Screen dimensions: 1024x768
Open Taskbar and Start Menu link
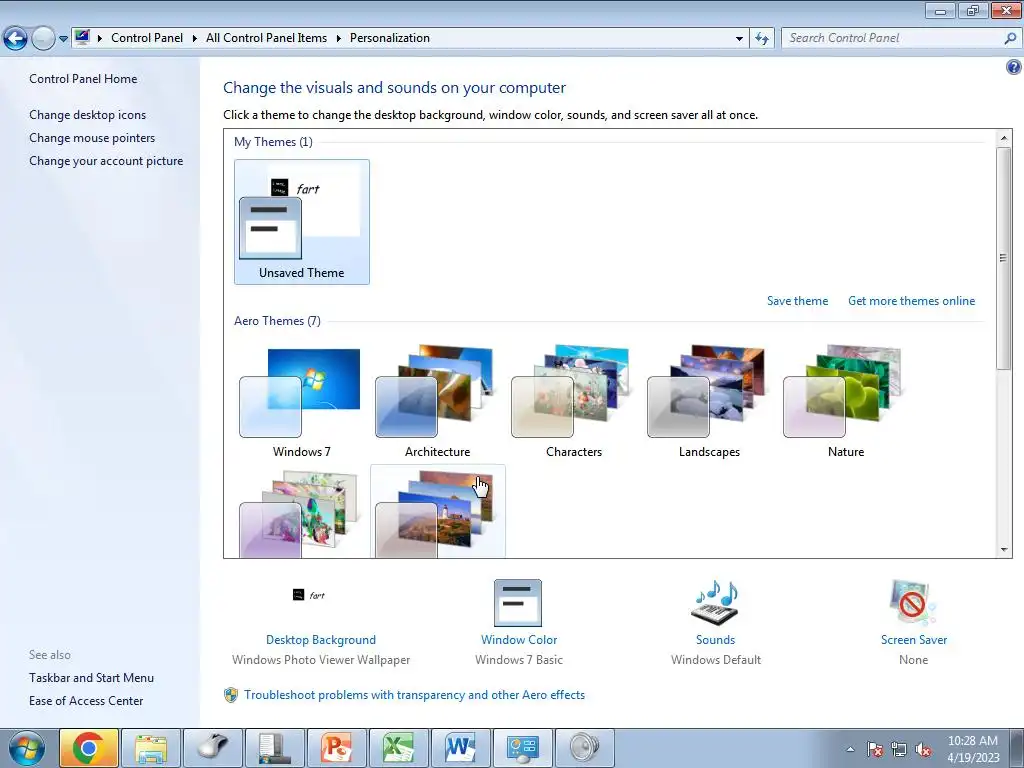(91, 678)
